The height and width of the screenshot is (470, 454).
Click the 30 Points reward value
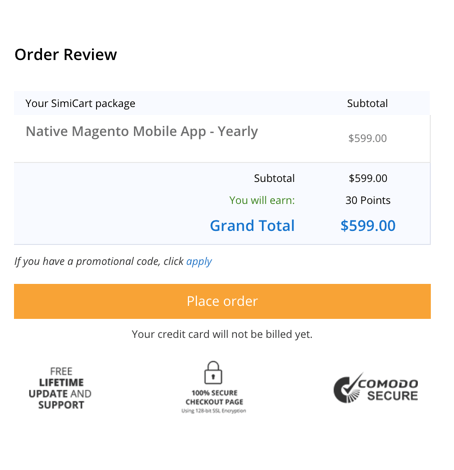[368, 200]
